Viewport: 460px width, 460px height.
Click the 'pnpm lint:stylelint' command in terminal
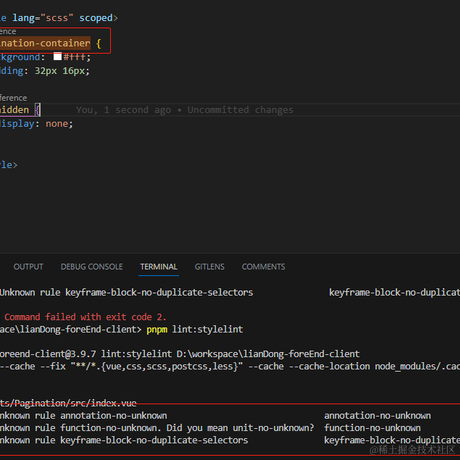click(195, 330)
